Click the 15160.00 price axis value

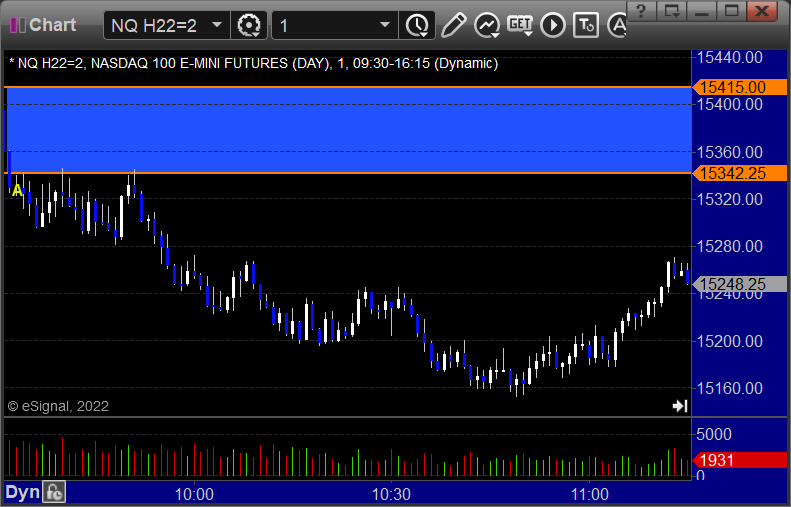click(729, 388)
